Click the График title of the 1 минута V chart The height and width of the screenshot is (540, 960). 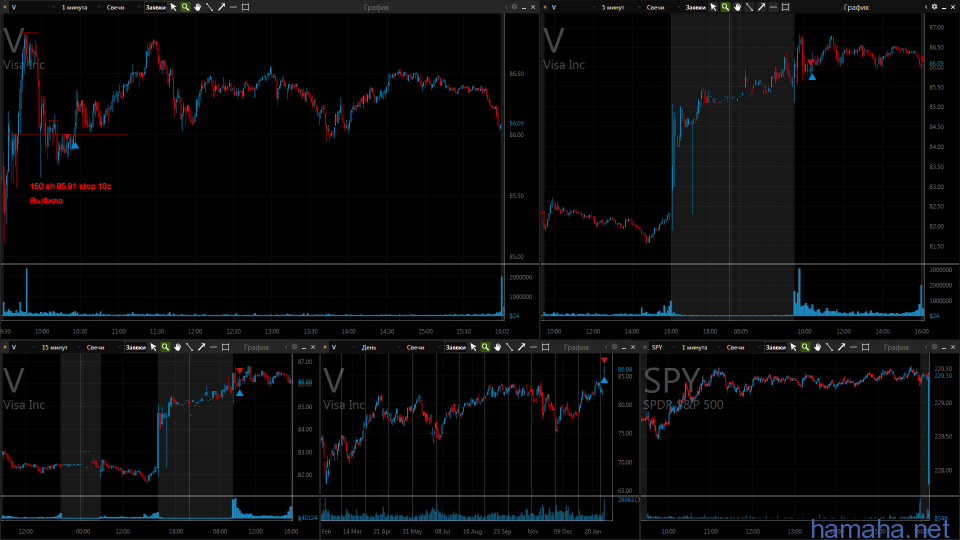[x=376, y=7]
